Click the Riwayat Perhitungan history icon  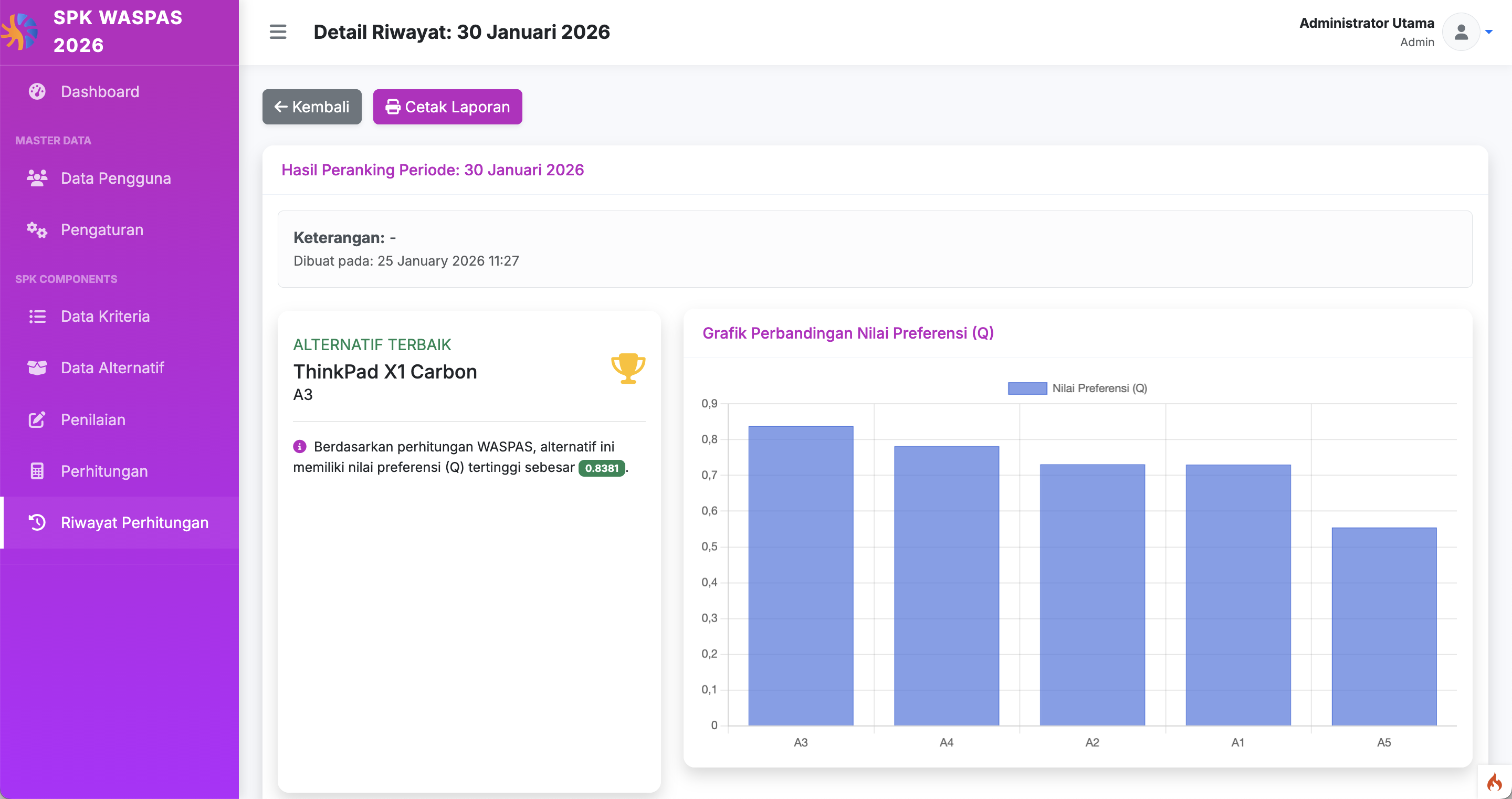pos(37,522)
